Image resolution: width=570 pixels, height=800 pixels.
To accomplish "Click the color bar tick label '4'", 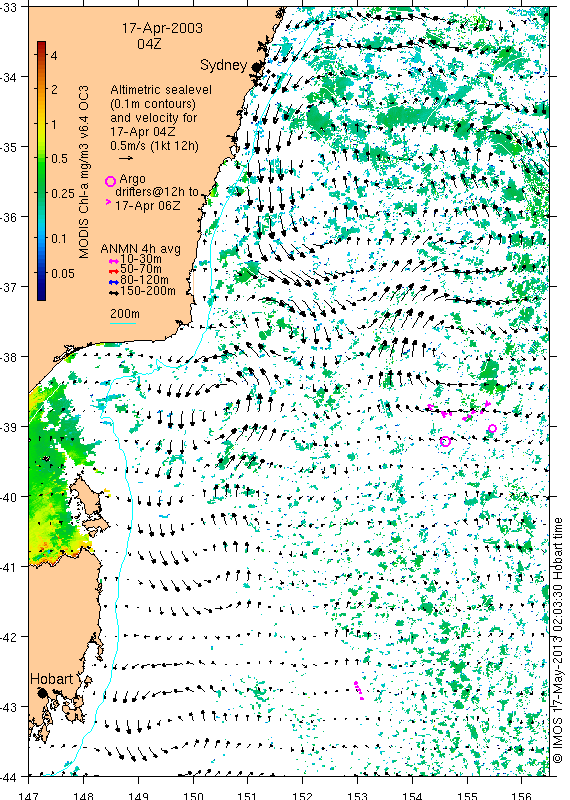I will [x=54, y=56].
